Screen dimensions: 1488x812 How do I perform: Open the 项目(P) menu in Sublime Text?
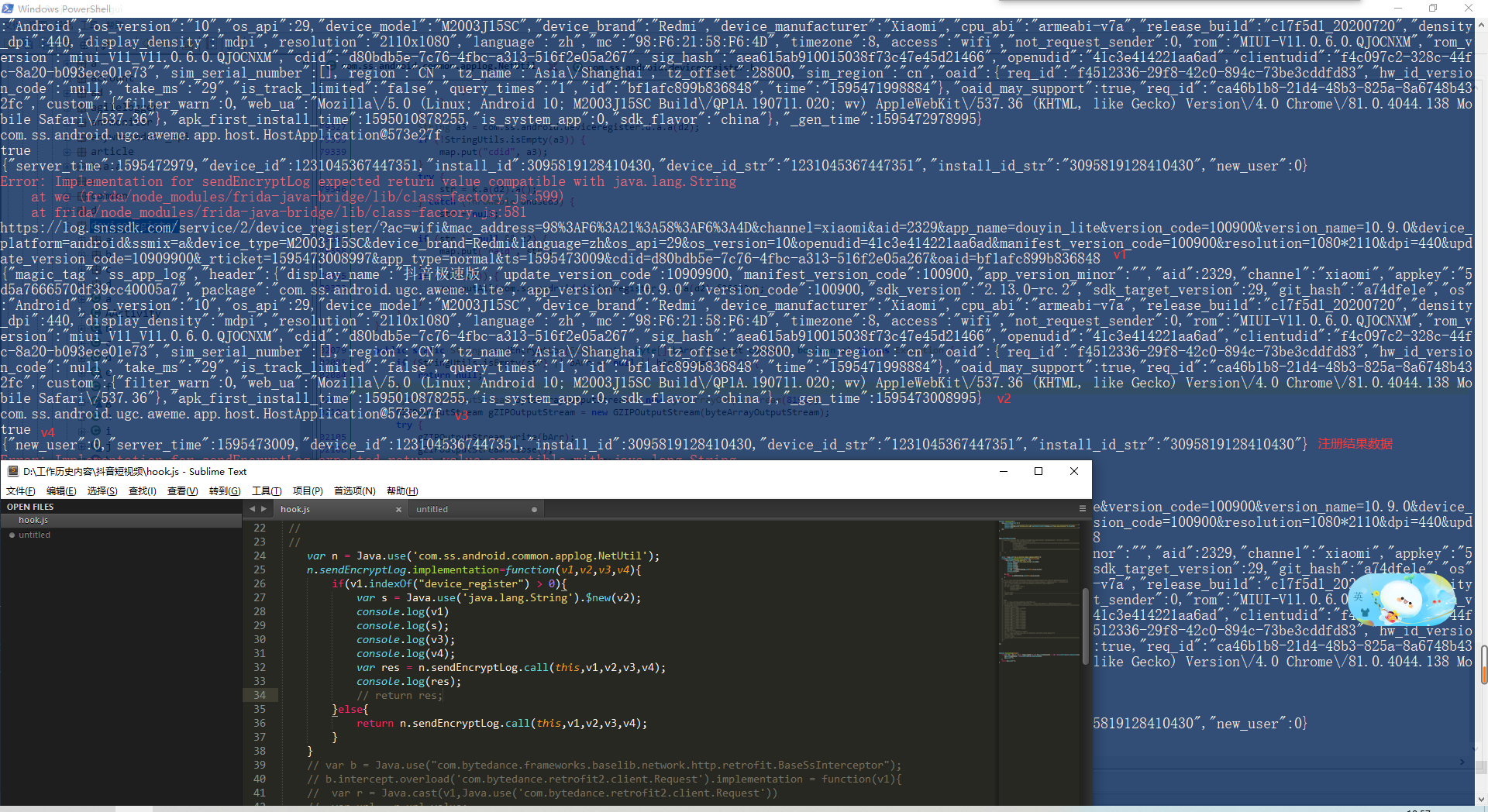308,491
